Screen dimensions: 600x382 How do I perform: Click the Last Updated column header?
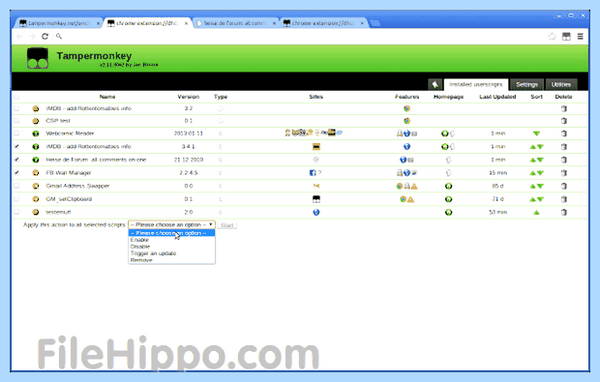click(497, 97)
